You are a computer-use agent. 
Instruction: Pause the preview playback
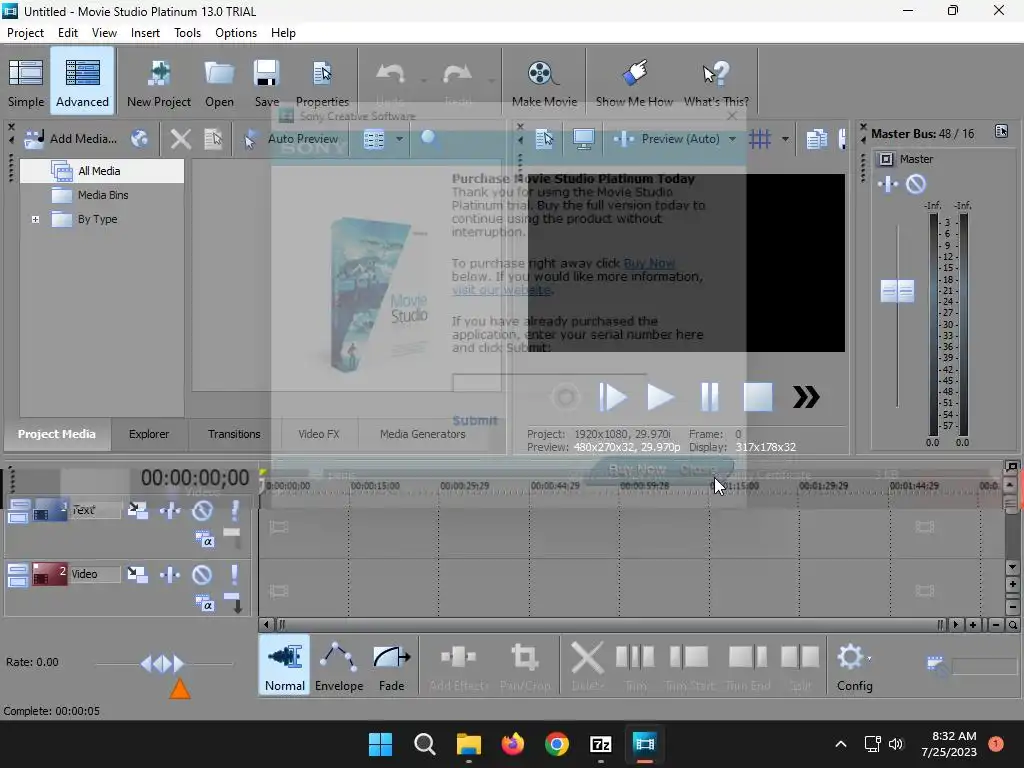coord(709,397)
